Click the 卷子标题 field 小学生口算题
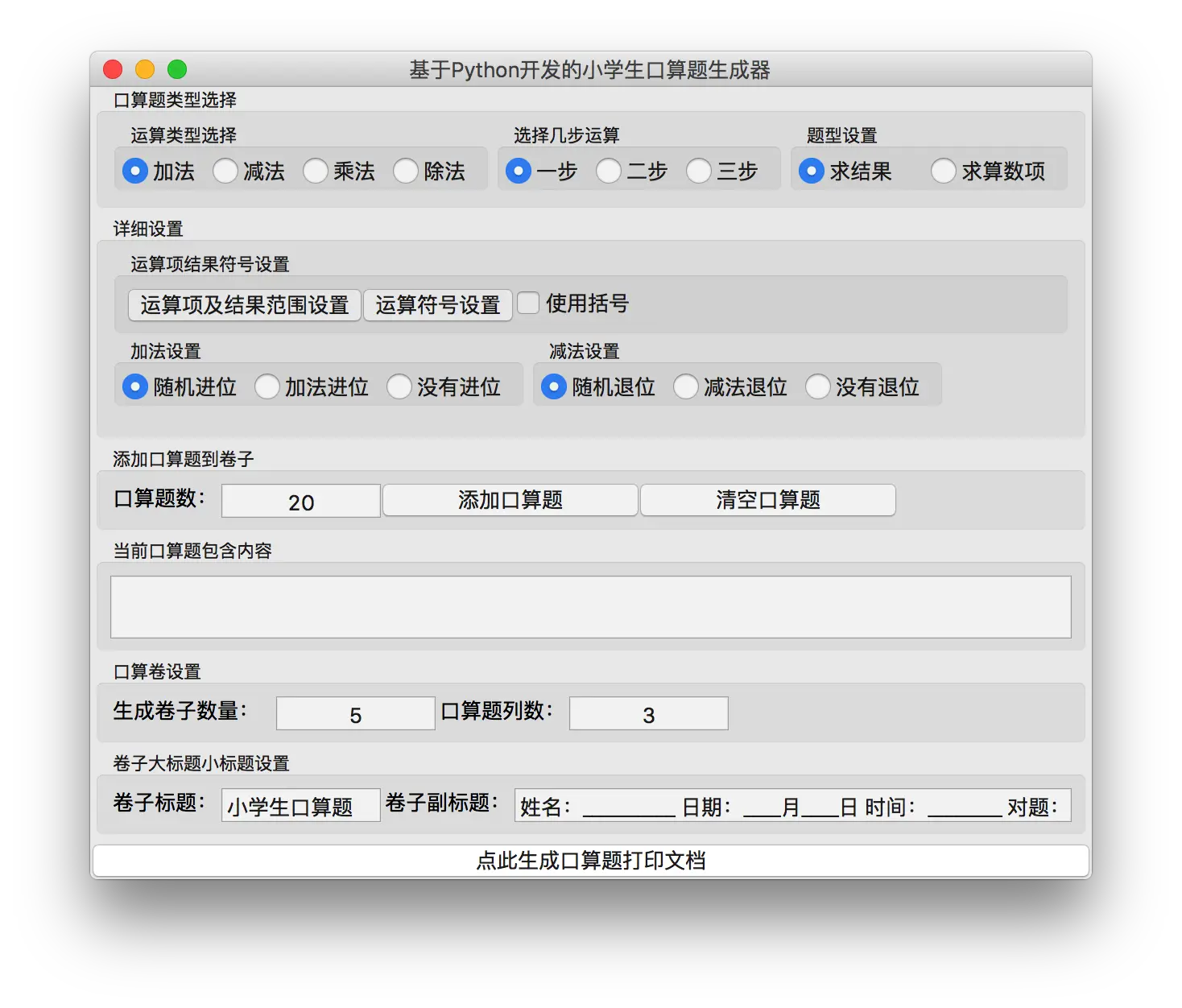The width and height of the screenshot is (1182, 1008). (x=301, y=805)
